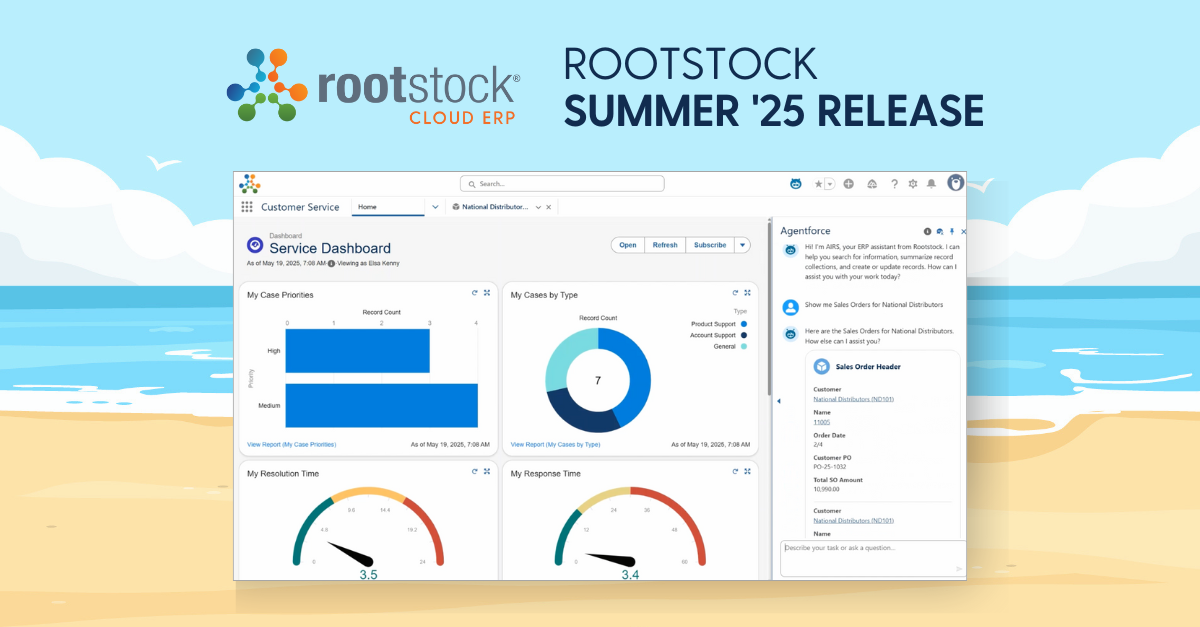Close the National Distributor tab
Viewport: 1200px width, 627px height.
coord(549,207)
